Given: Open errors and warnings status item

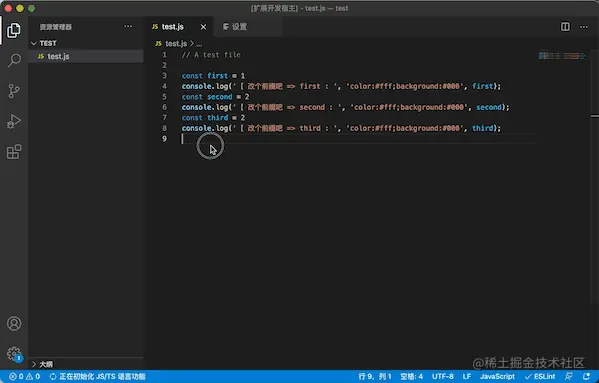Looking at the screenshot, I should pos(24,377).
